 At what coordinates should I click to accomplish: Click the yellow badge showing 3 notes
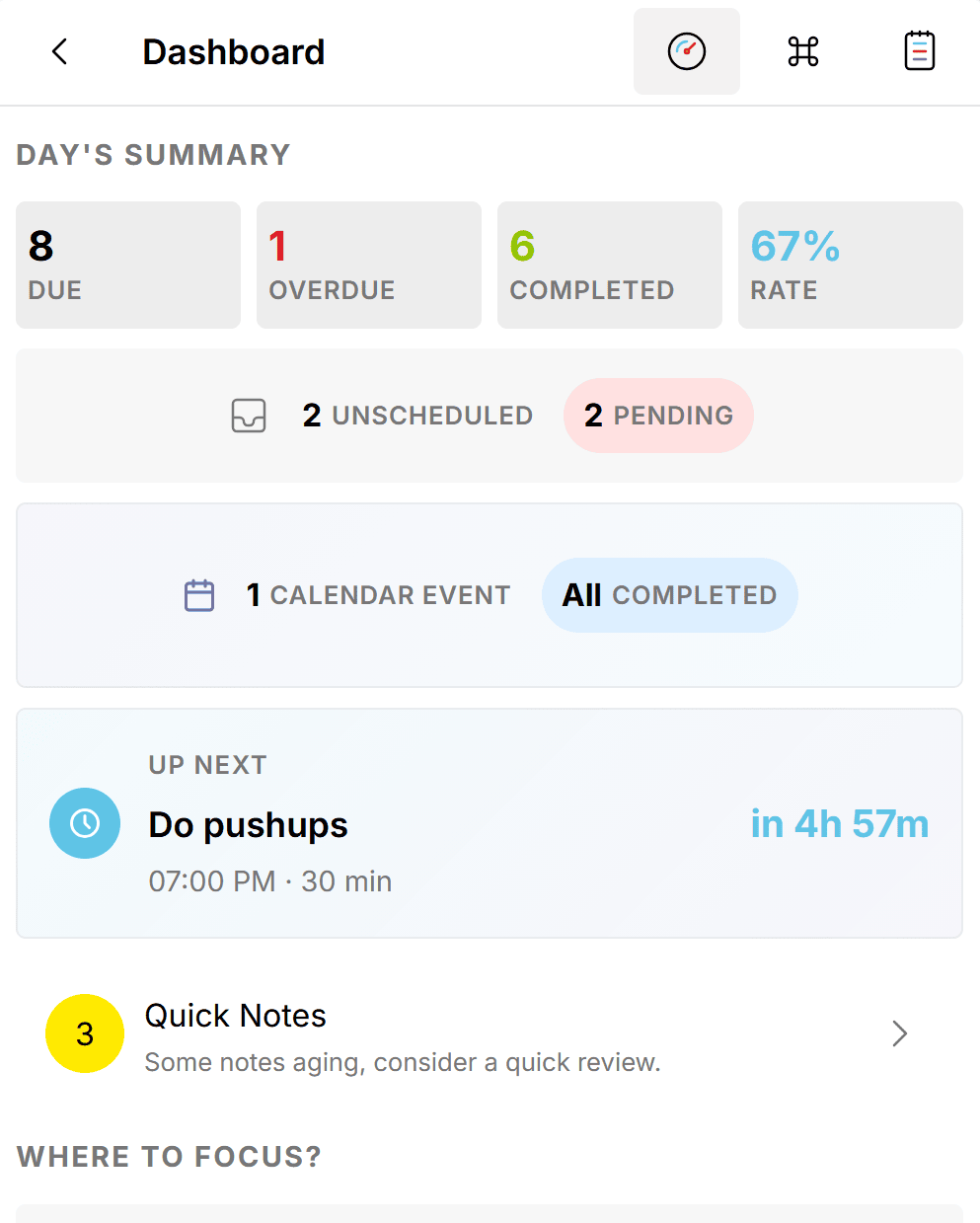(x=85, y=1033)
